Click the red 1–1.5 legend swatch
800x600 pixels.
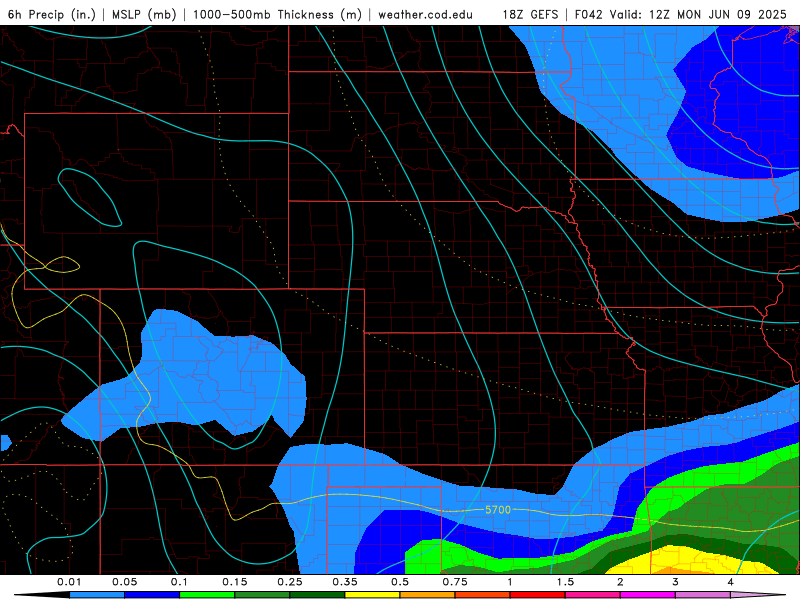pyautogui.click(x=538, y=595)
